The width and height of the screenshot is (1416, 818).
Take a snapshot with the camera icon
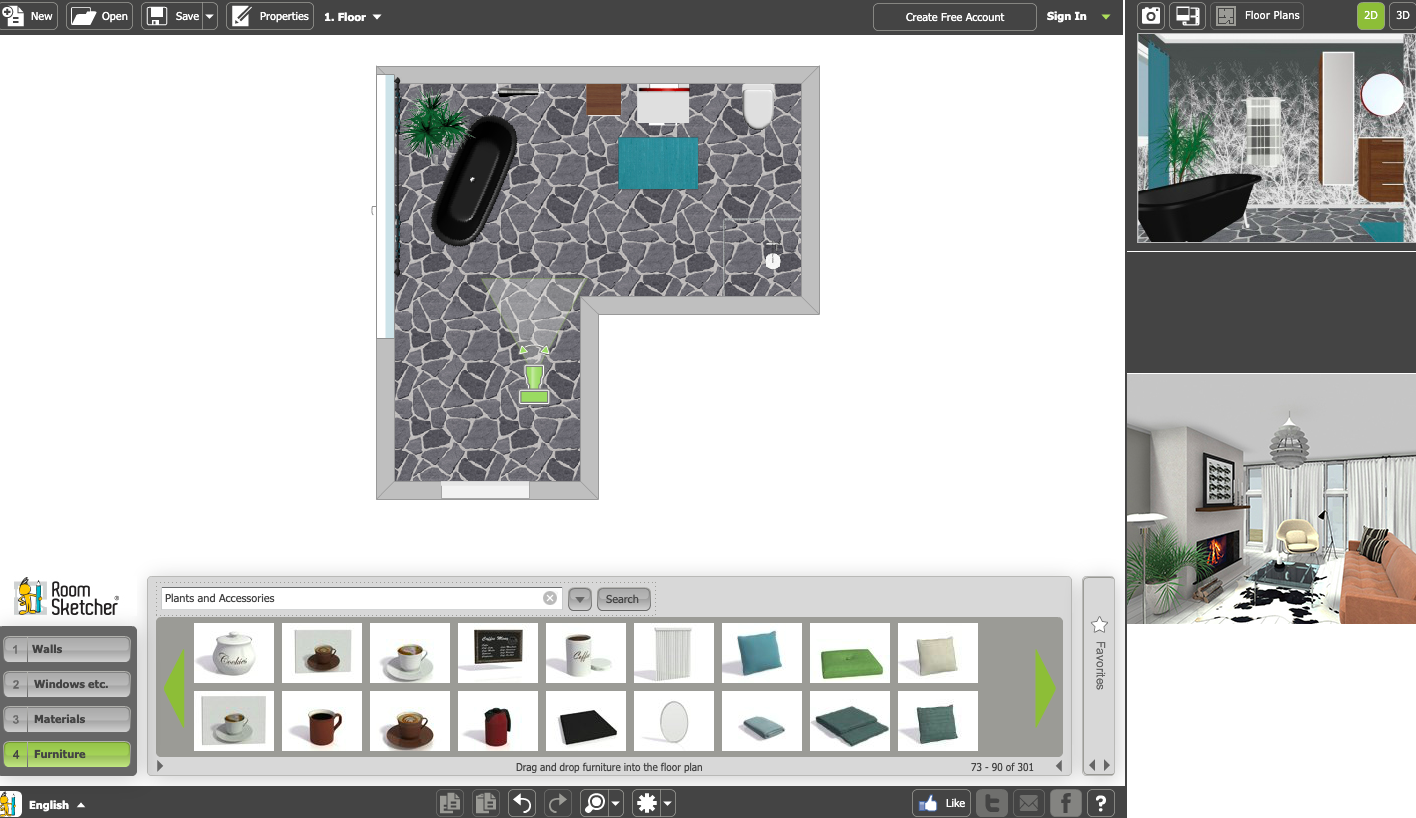click(1152, 16)
